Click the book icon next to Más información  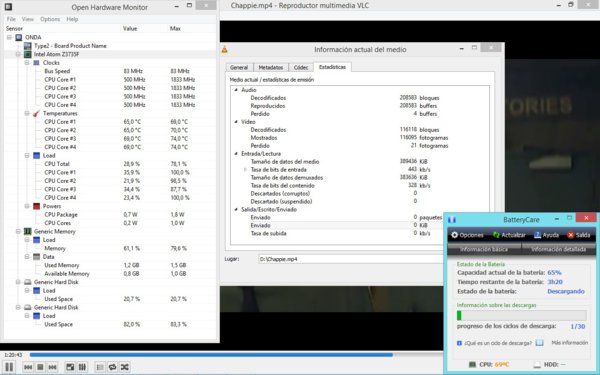tap(539, 343)
